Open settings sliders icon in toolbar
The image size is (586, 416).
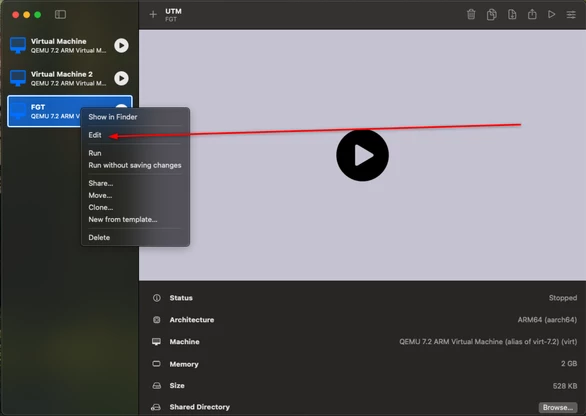571,15
